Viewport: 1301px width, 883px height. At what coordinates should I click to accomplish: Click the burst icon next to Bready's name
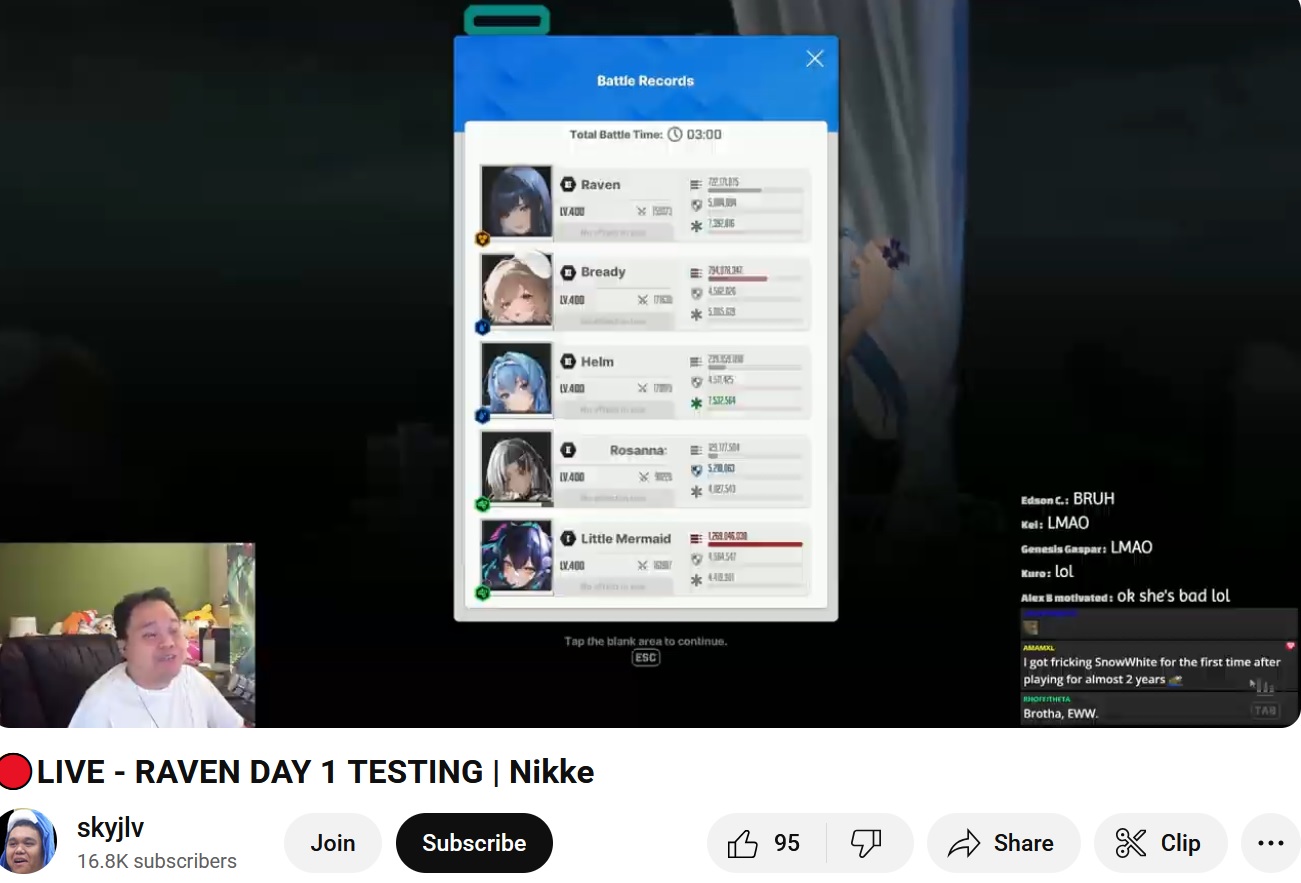[x=568, y=272]
